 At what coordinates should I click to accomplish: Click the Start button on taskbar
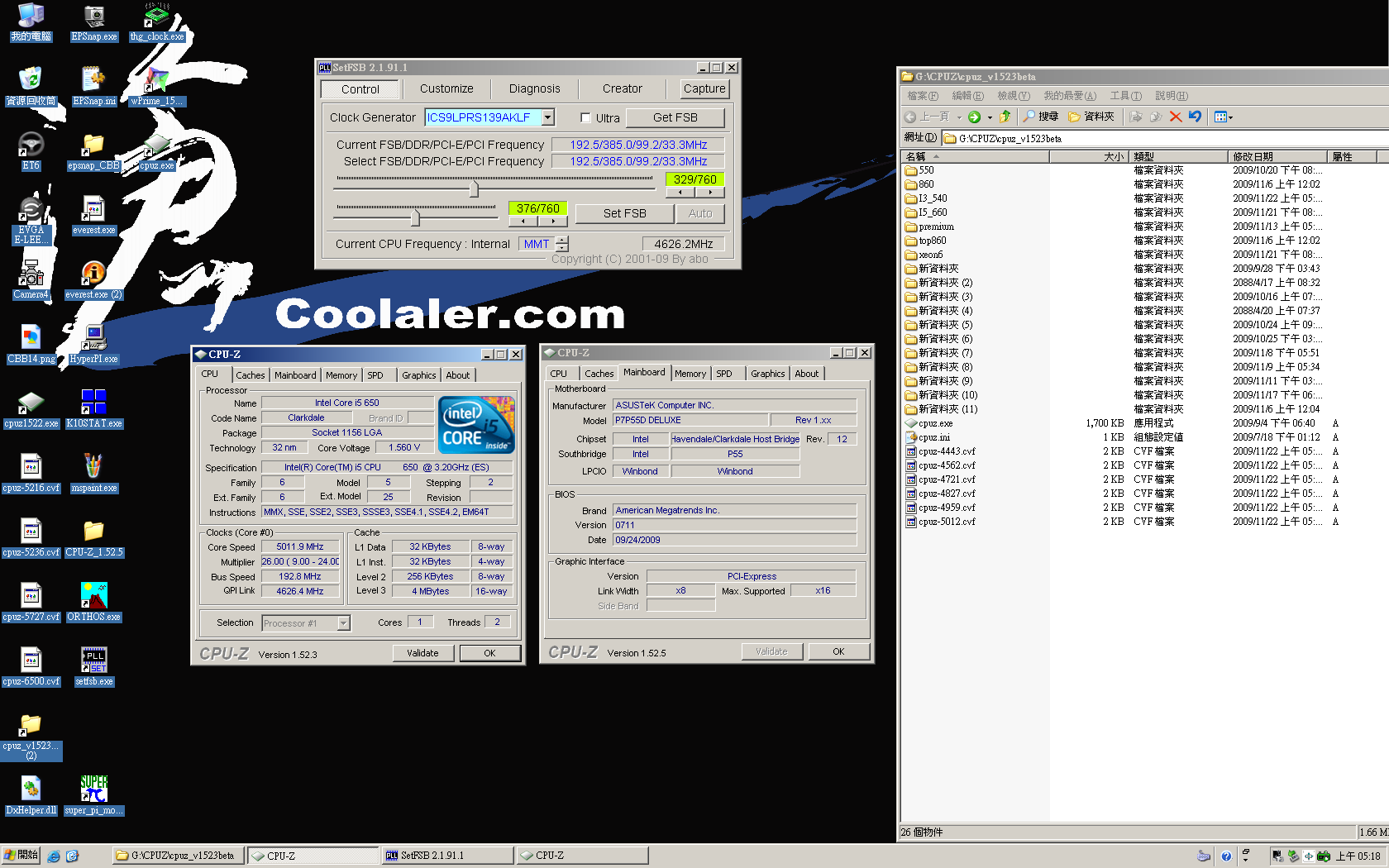click(x=21, y=856)
